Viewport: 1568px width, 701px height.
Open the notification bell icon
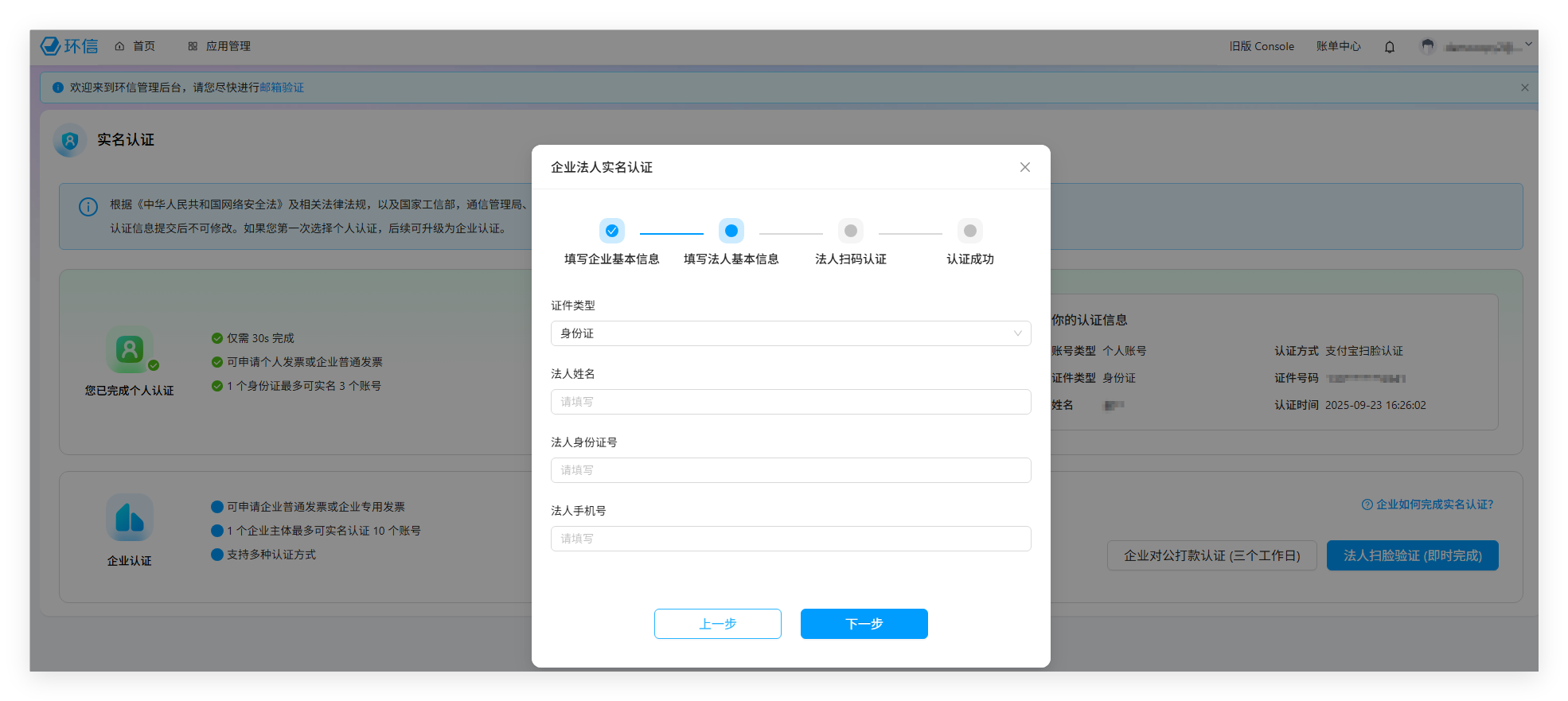click(1390, 47)
